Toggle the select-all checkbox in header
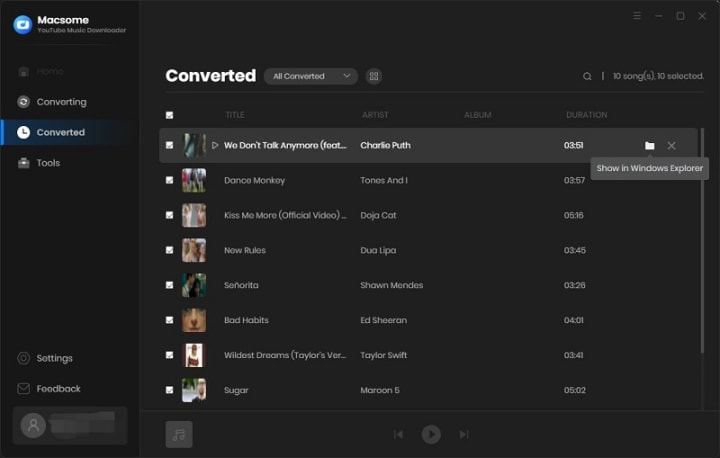Screen dimensions: 720x458 169,115
